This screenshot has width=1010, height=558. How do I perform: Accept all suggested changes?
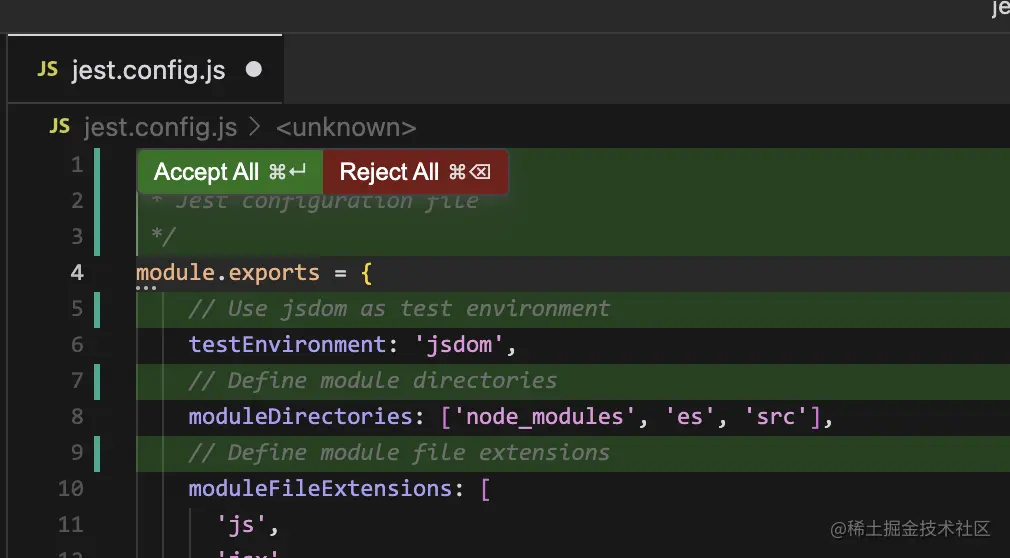pos(230,172)
